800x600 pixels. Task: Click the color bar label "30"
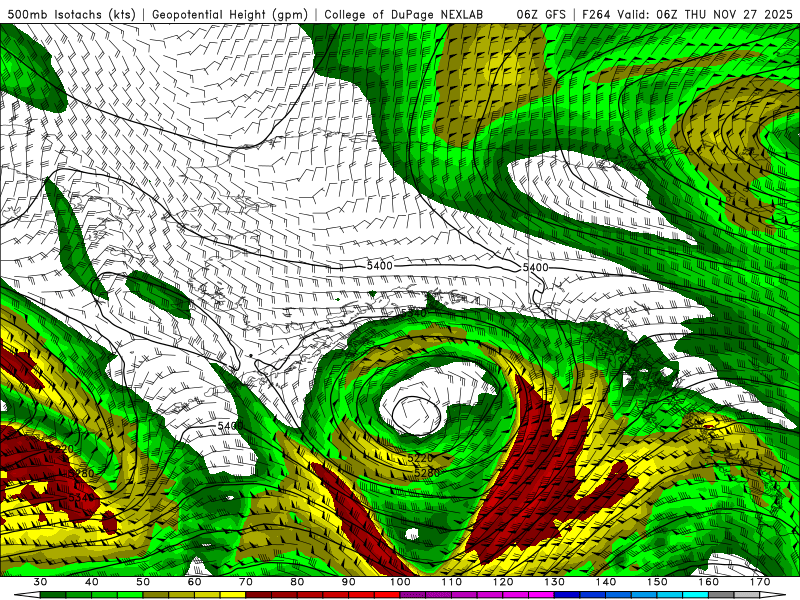[x=40, y=582]
